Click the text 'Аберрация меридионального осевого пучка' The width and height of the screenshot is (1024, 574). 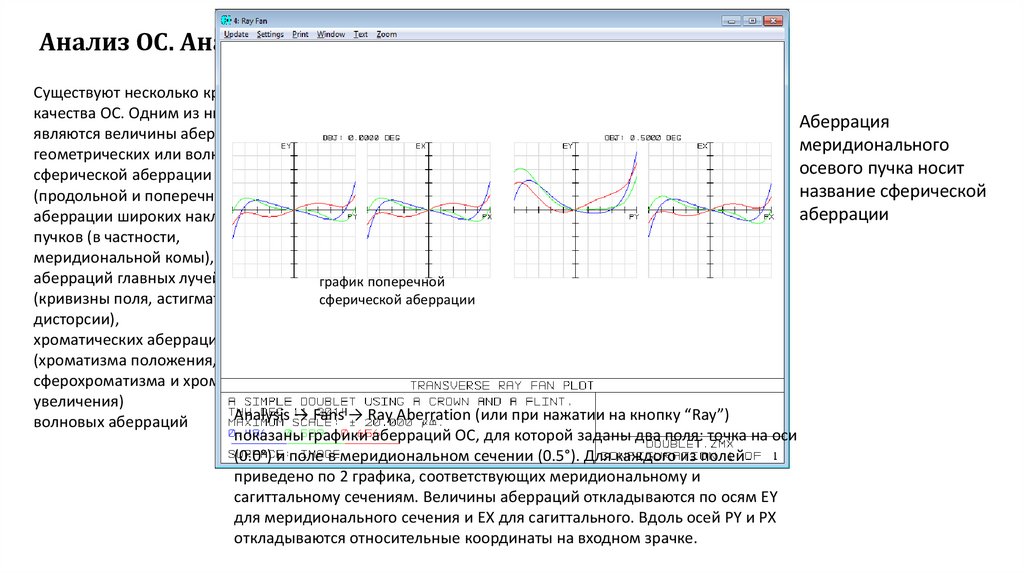(x=882, y=145)
